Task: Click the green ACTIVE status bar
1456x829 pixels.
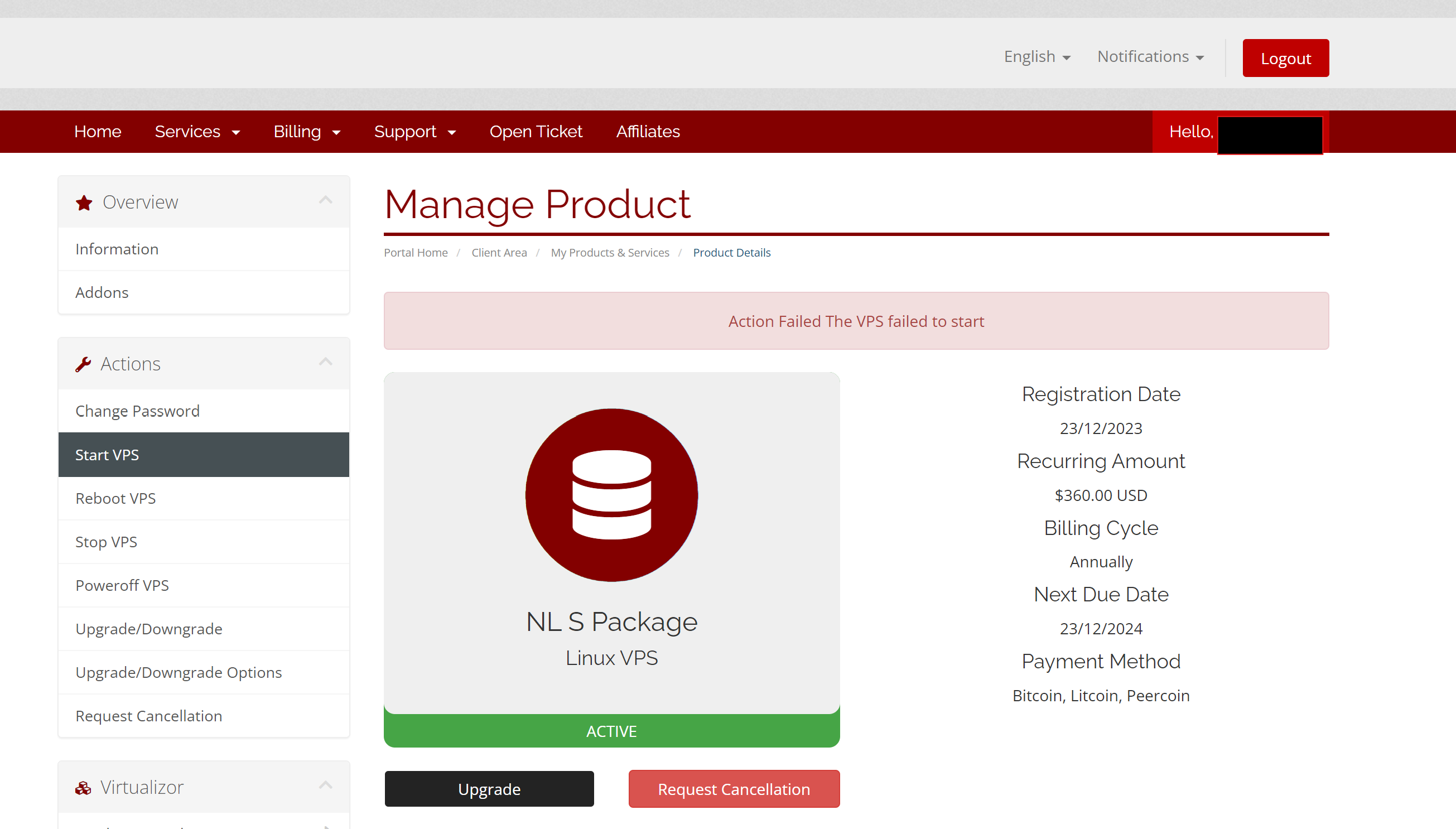Action: 611,731
